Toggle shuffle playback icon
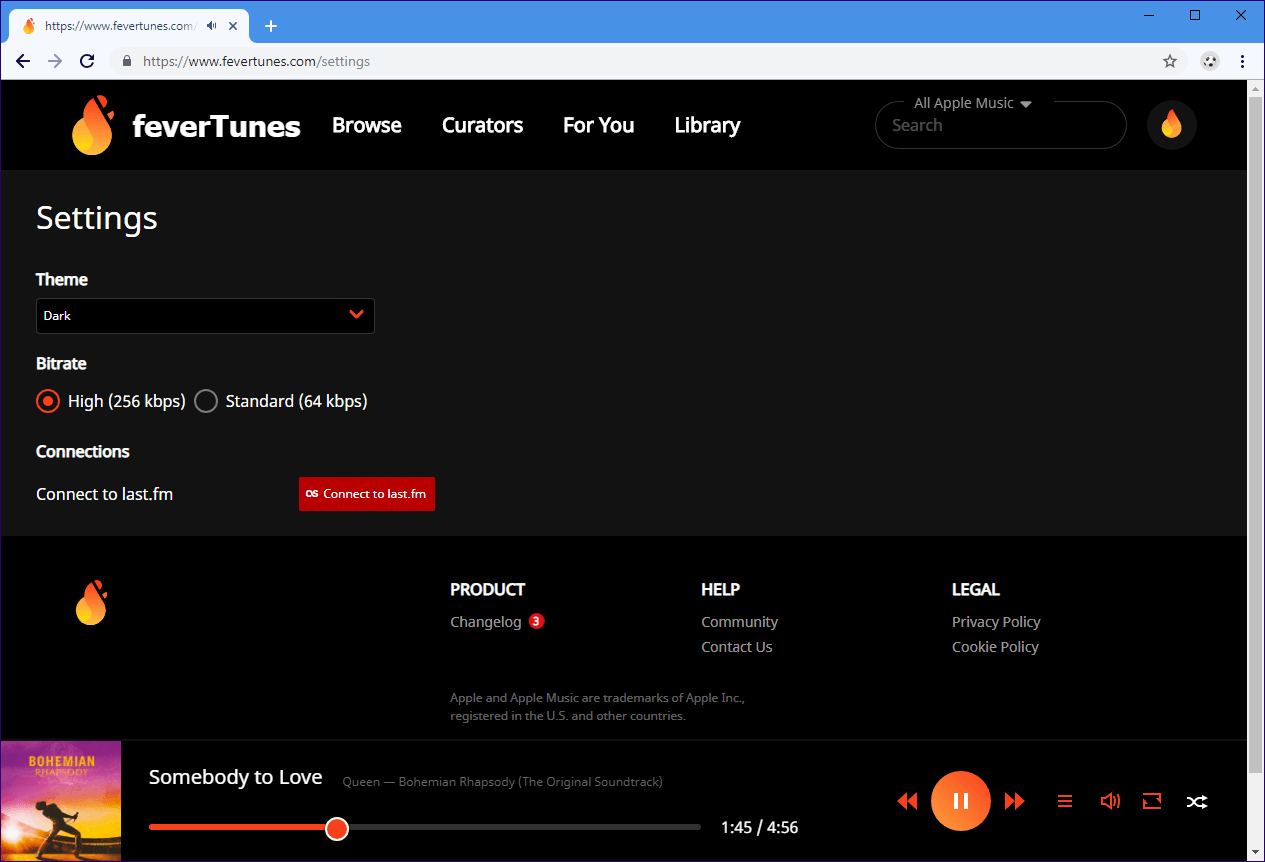The image size is (1265, 862). [x=1197, y=801]
